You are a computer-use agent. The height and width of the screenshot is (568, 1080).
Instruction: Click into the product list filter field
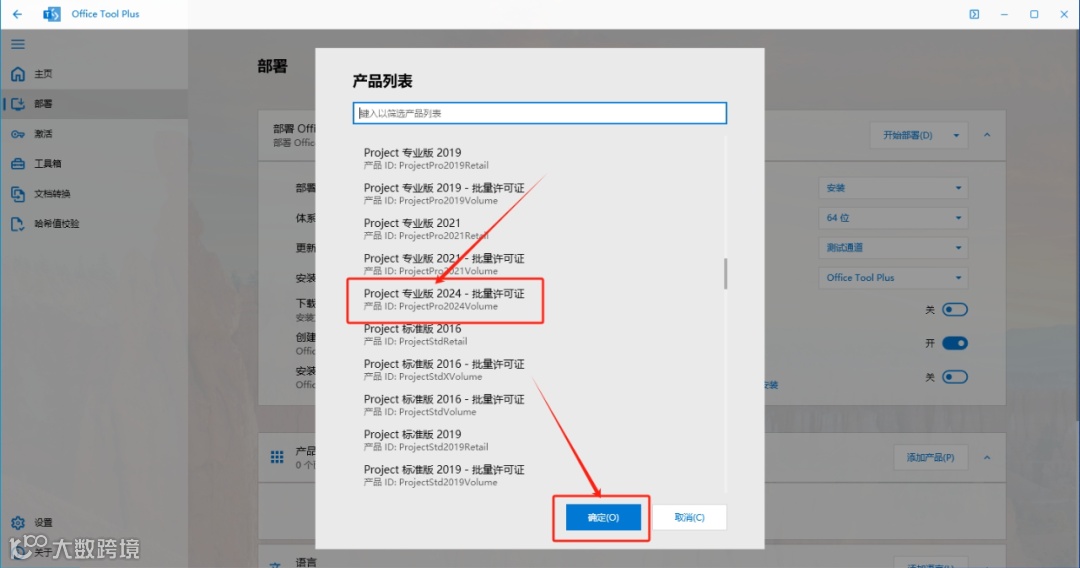point(539,113)
